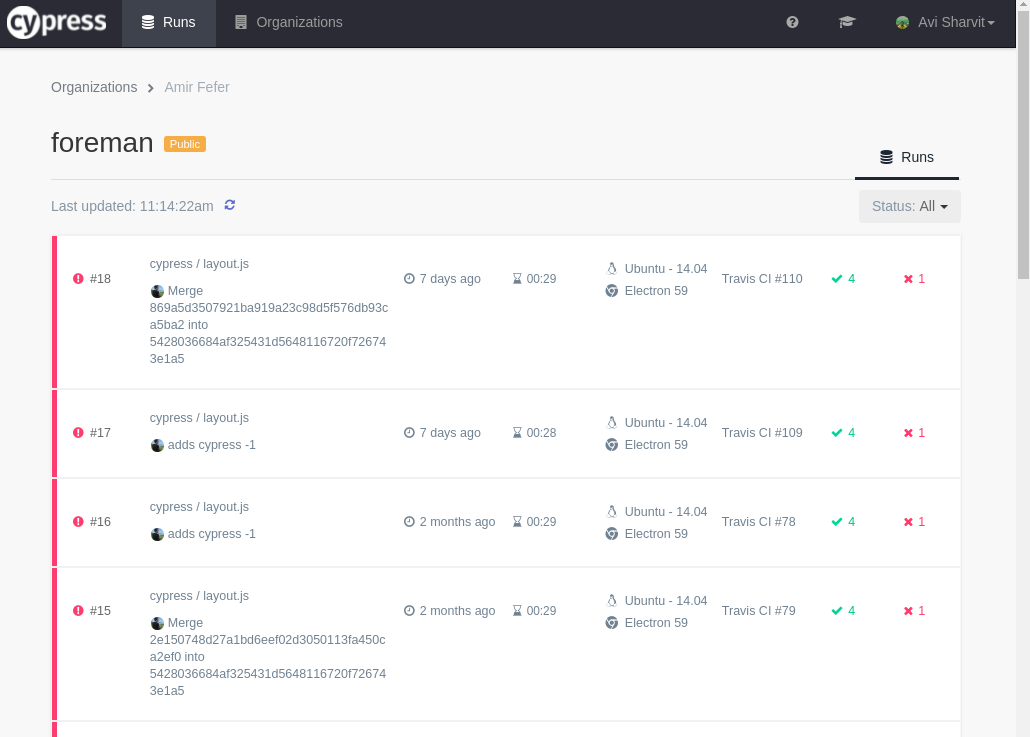1030x737 pixels.
Task: Click the committer avatar on run #17
Action: (x=157, y=445)
